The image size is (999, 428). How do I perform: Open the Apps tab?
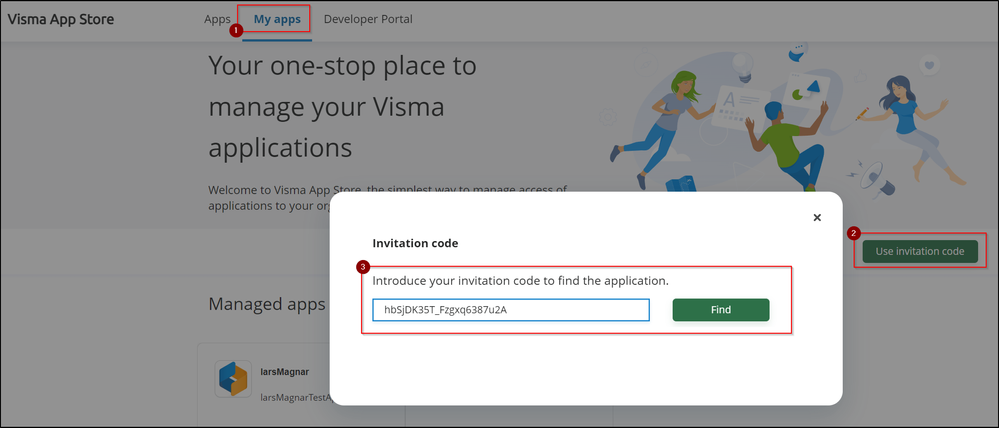click(217, 19)
